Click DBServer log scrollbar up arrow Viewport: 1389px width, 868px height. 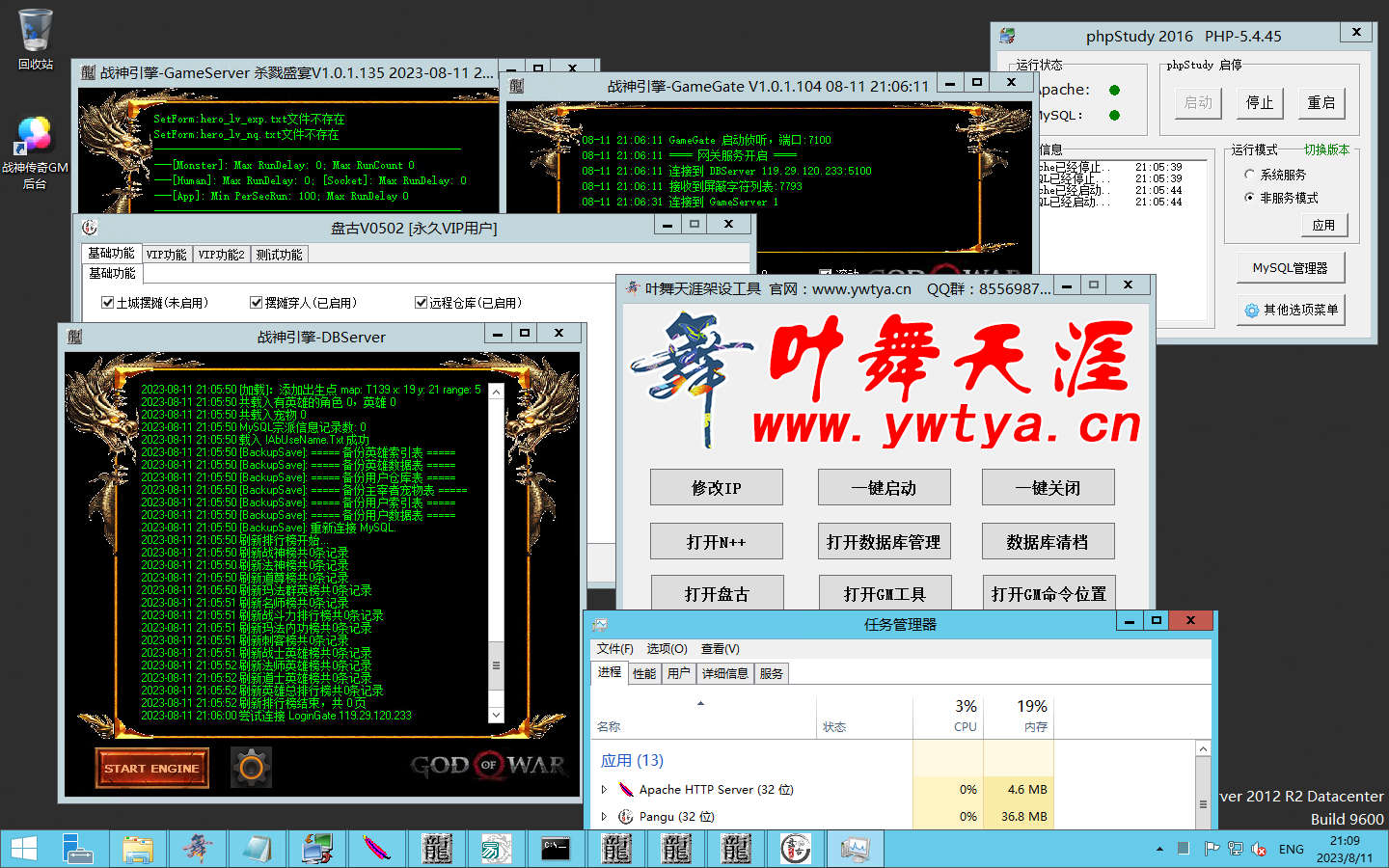[x=496, y=392]
